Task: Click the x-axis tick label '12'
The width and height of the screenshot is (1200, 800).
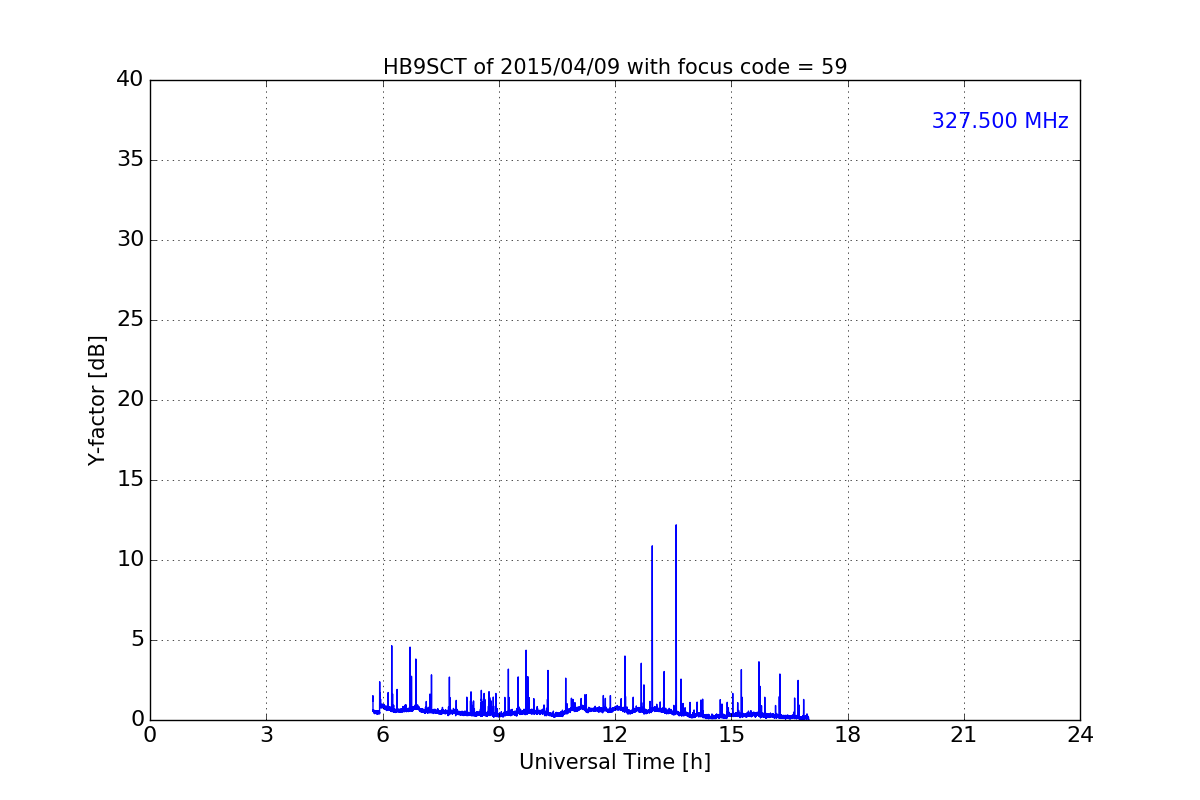Action: coord(615,735)
